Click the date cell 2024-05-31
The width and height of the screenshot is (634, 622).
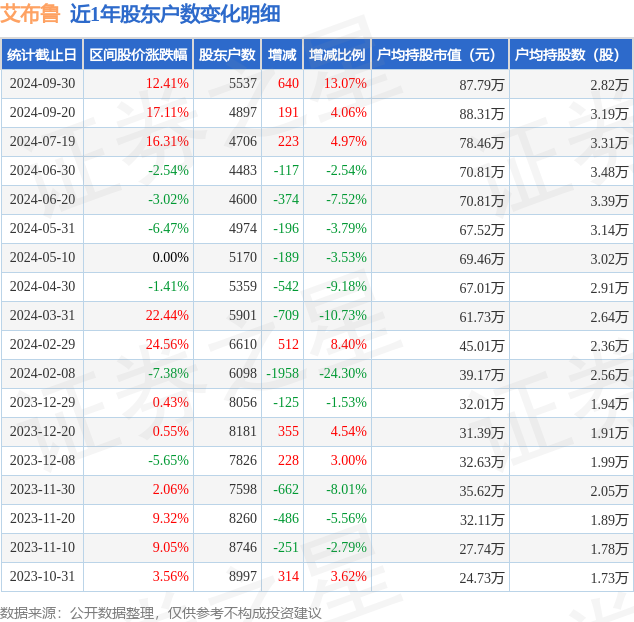click(42, 228)
